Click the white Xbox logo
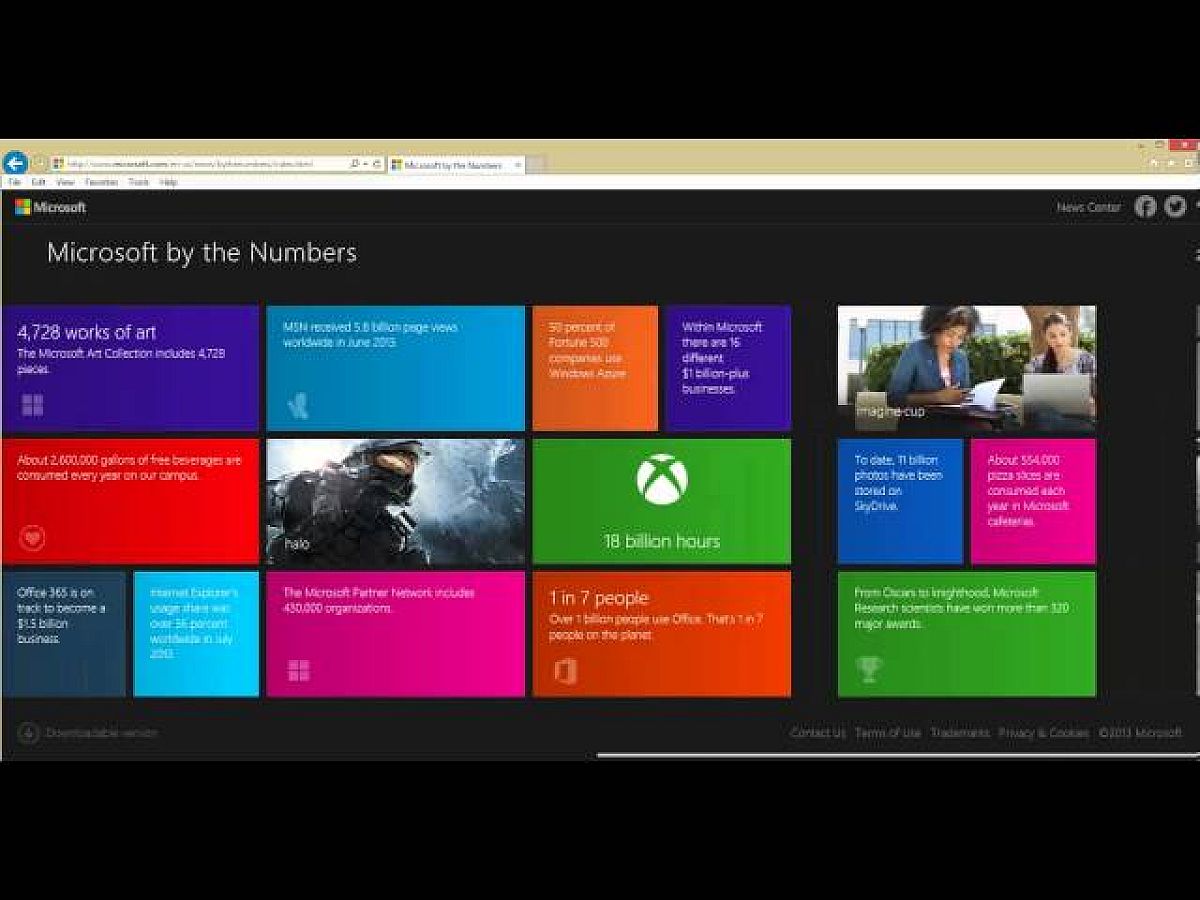This screenshot has height=900, width=1200. click(x=661, y=479)
